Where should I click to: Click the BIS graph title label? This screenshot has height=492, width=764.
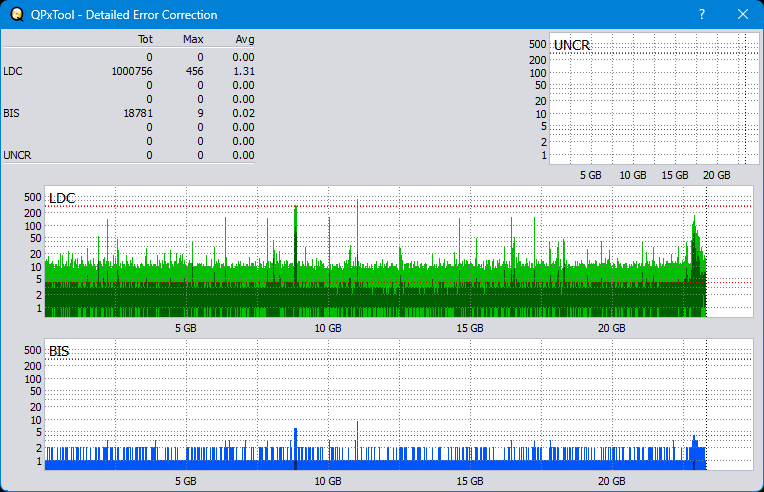click(x=59, y=352)
